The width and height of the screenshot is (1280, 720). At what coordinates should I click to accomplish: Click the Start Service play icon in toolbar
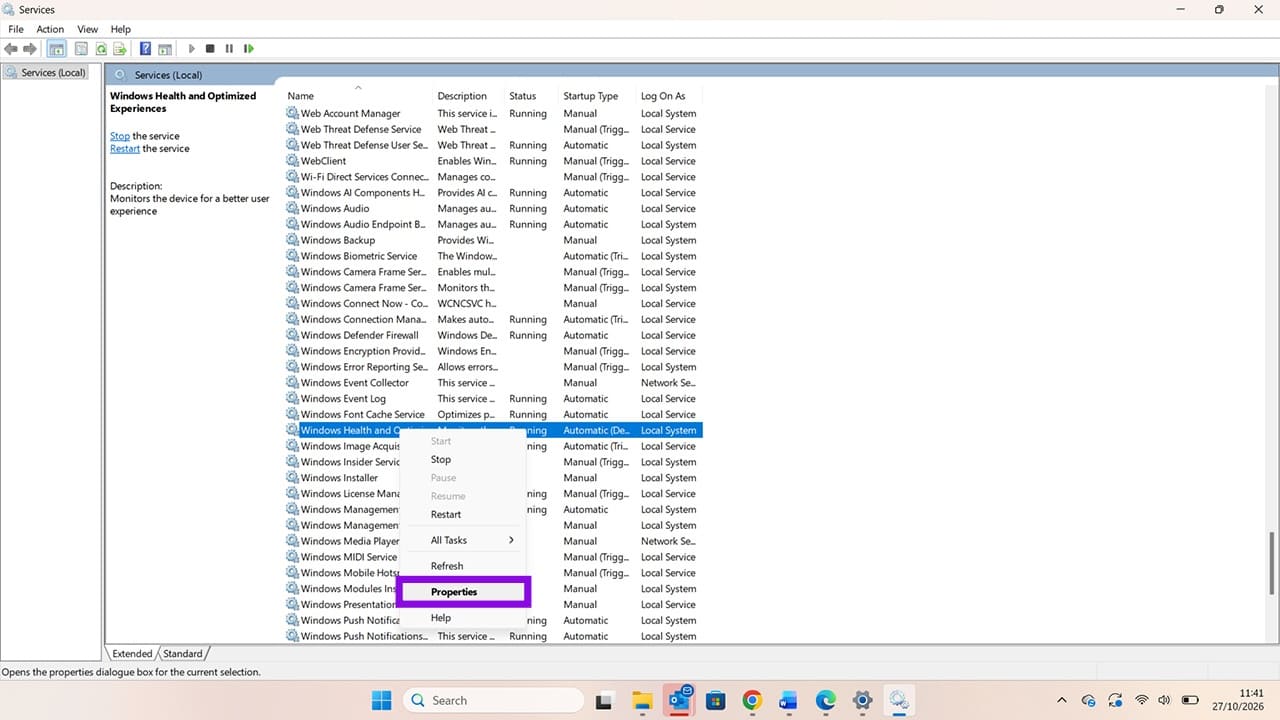pyautogui.click(x=192, y=48)
